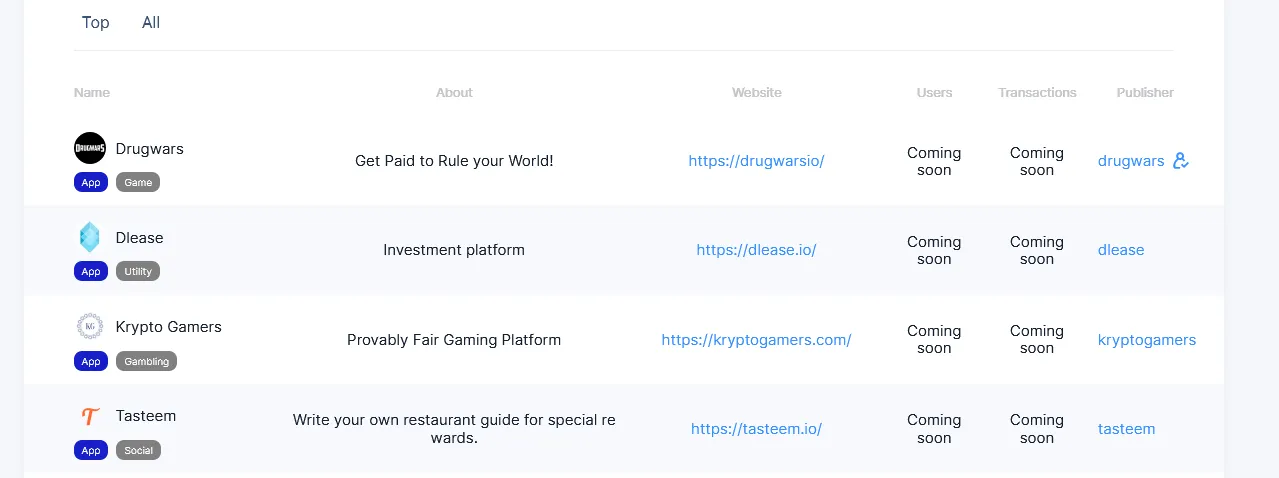Image resolution: width=1279 pixels, height=478 pixels.
Task: Click the Game tag under Drugwars
Action: tap(138, 183)
